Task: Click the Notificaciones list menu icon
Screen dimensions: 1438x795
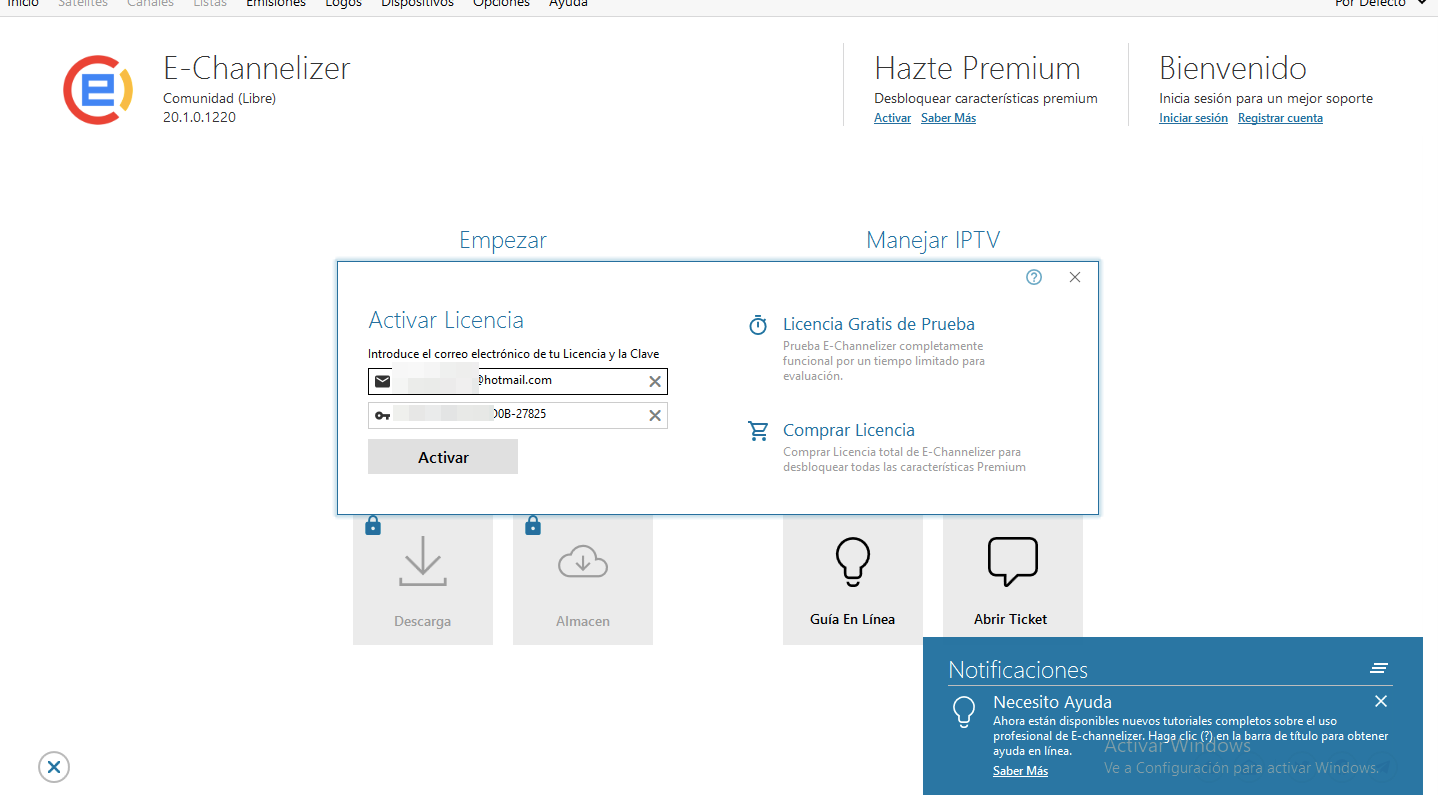Action: point(1379,669)
